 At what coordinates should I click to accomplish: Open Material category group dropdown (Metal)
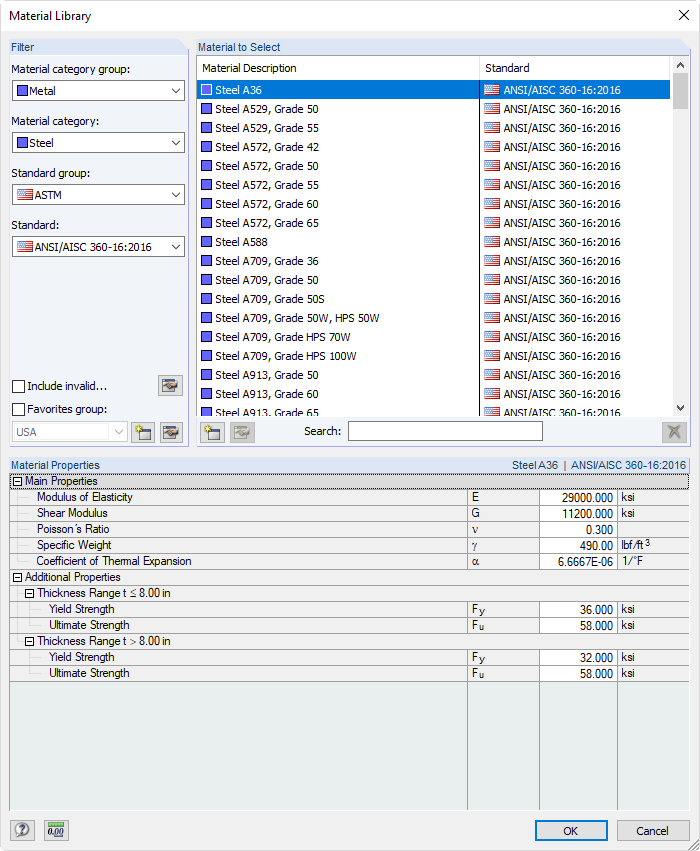pos(98,91)
